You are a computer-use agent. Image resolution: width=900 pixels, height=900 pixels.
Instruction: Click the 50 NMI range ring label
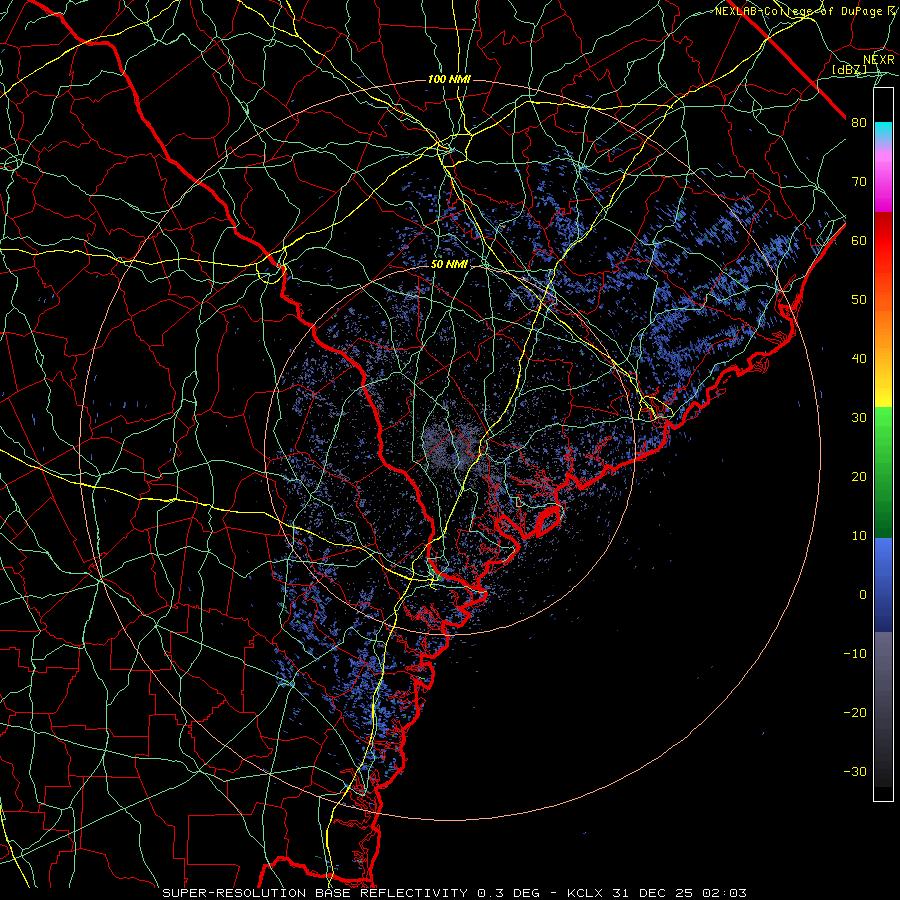(x=449, y=265)
